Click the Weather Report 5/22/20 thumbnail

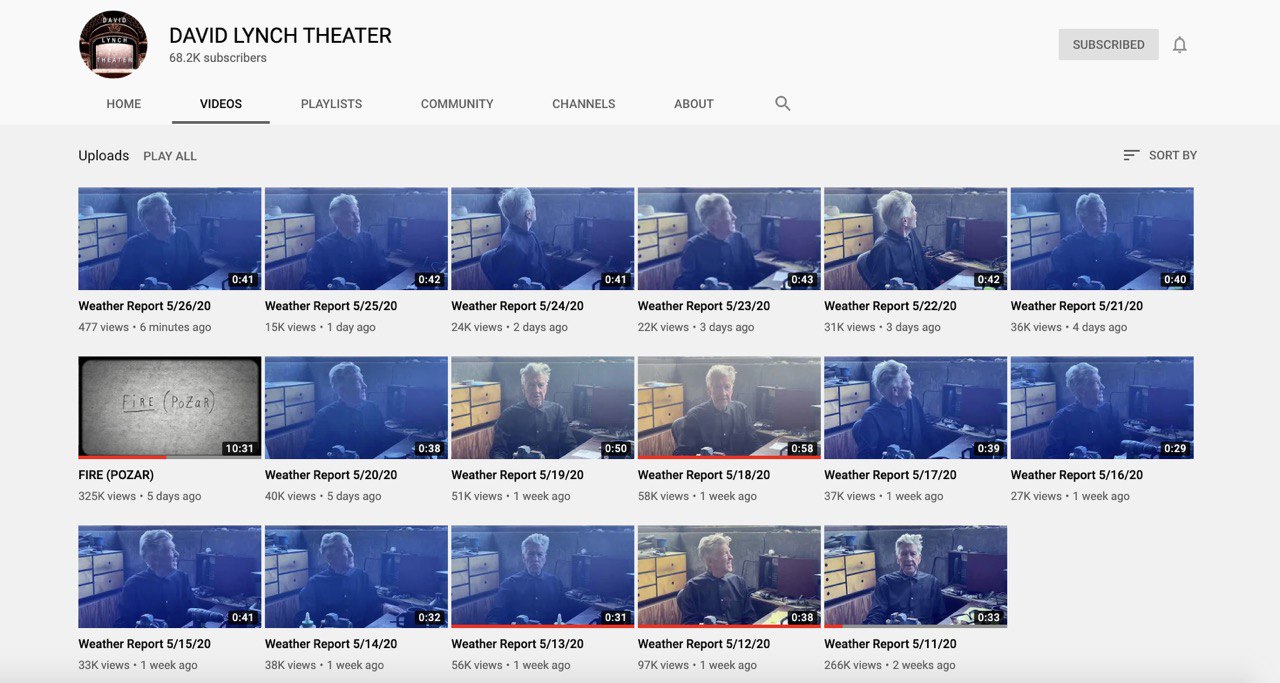point(916,239)
